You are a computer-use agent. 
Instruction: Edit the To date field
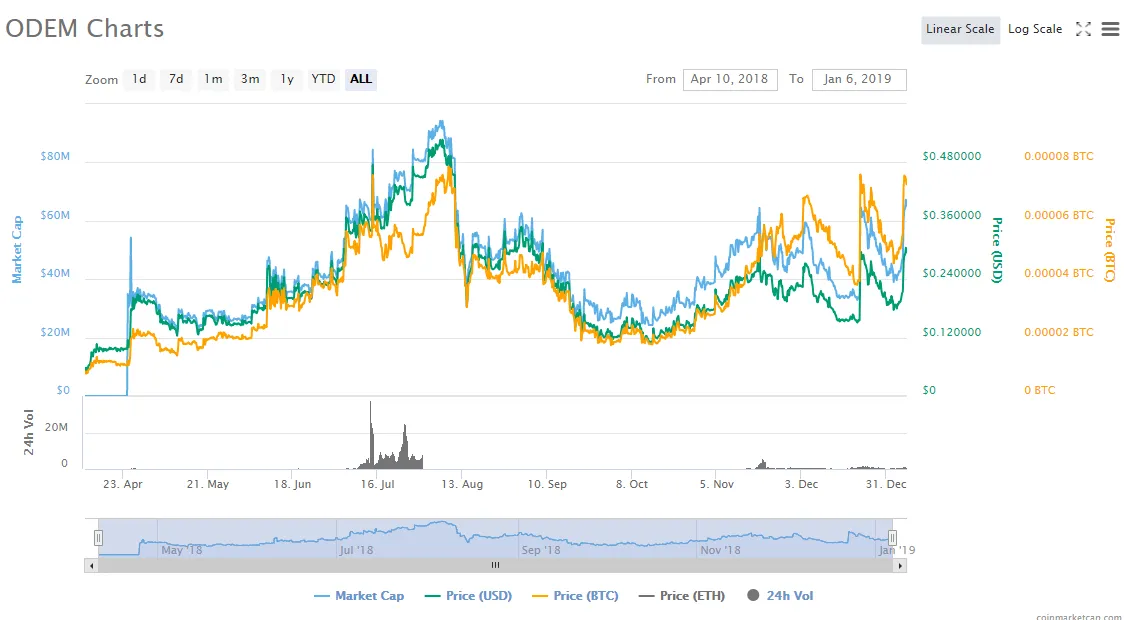pyautogui.click(x=859, y=80)
